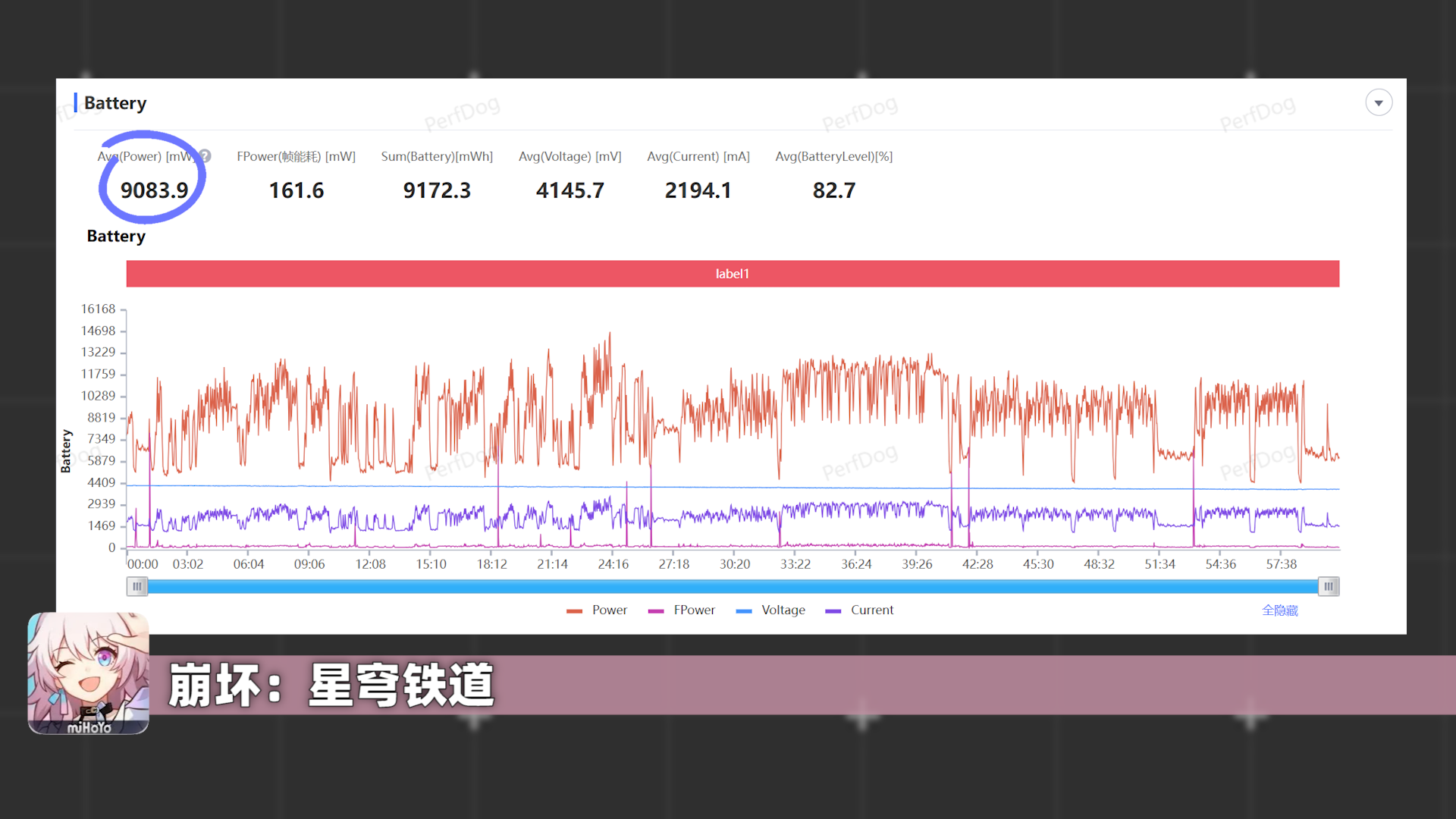Click the Sum(Battery)[mWh] label

437,156
